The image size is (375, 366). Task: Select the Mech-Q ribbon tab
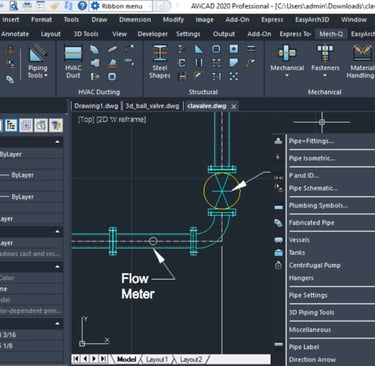(331, 34)
